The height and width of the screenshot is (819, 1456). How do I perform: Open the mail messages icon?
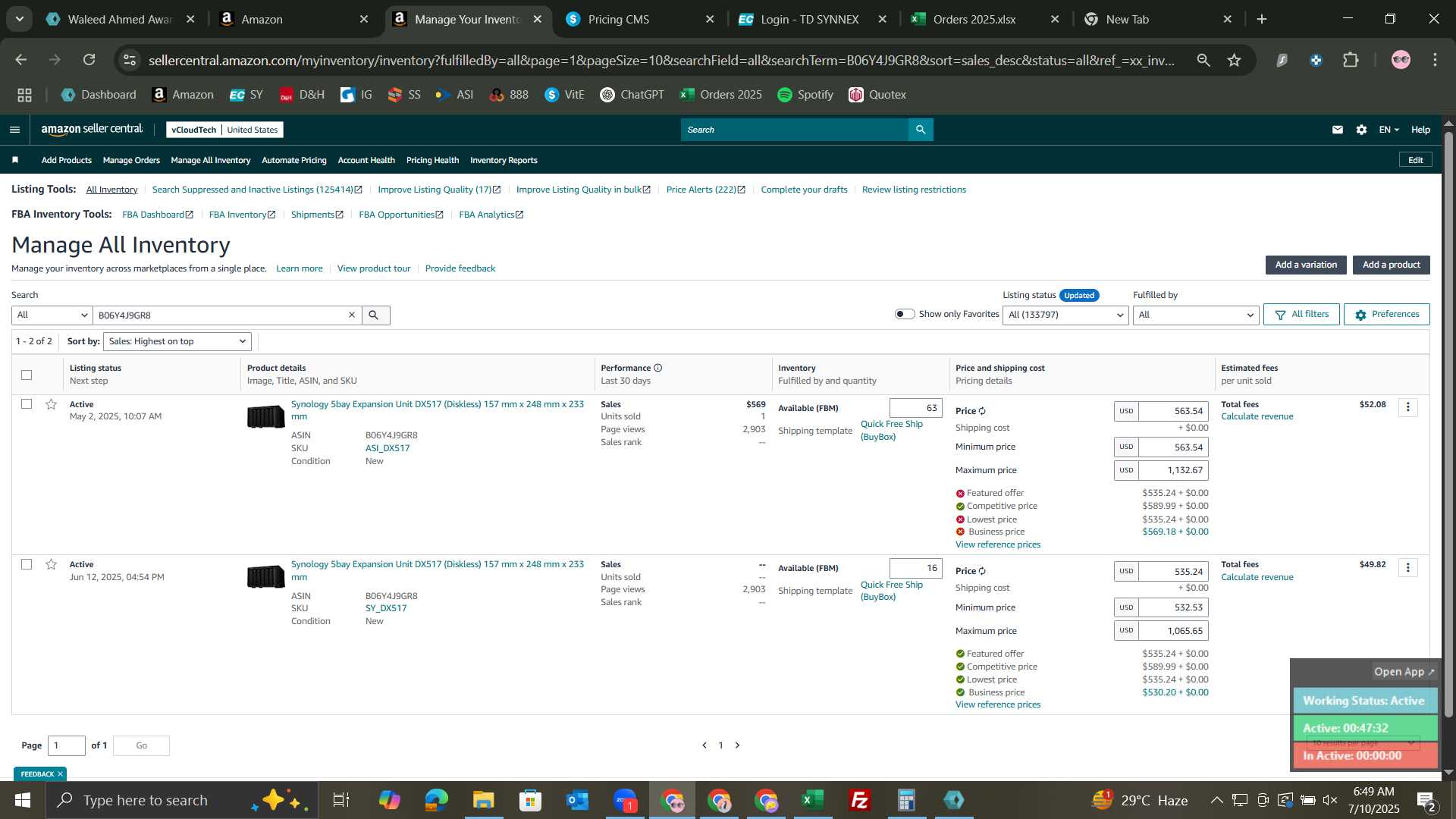pyautogui.click(x=1338, y=130)
